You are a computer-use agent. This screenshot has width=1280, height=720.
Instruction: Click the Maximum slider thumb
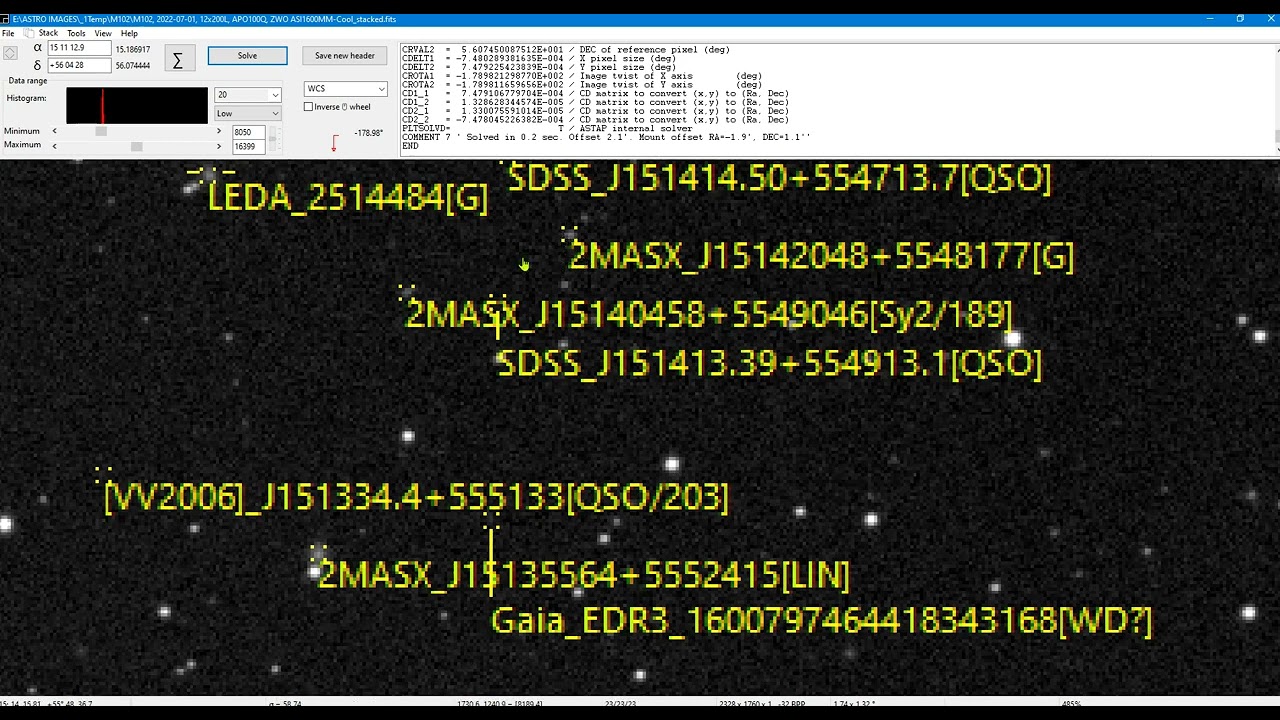pyautogui.click(x=137, y=146)
